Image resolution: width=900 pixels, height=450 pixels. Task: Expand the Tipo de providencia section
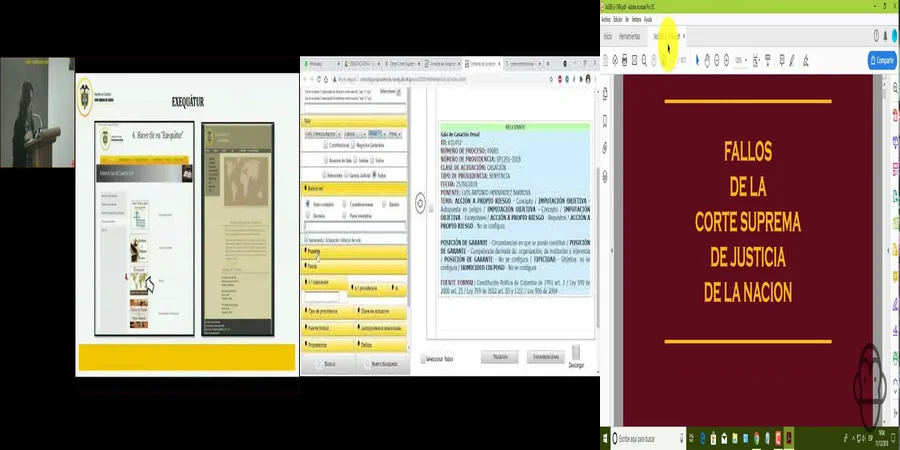(x=328, y=312)
